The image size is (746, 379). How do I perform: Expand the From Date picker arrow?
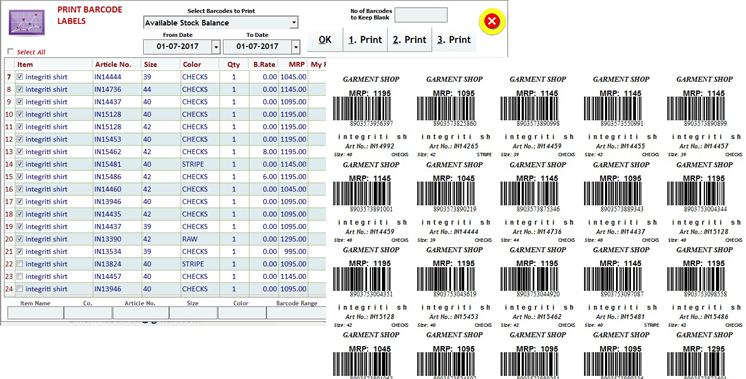click(216, 47)
